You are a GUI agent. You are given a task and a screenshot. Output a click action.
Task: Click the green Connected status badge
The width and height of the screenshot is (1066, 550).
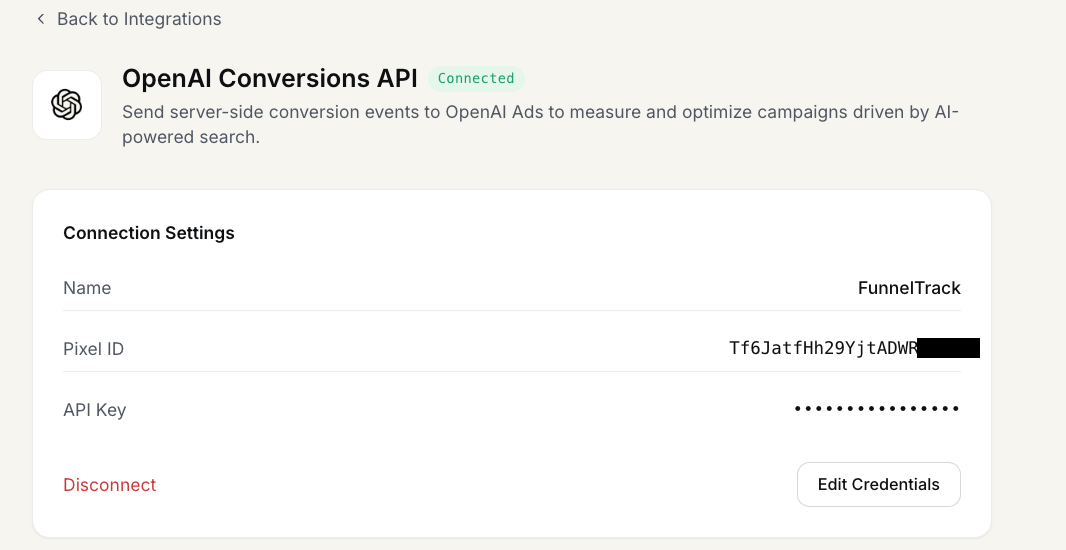pyautogui.click(x=476, y=78)
